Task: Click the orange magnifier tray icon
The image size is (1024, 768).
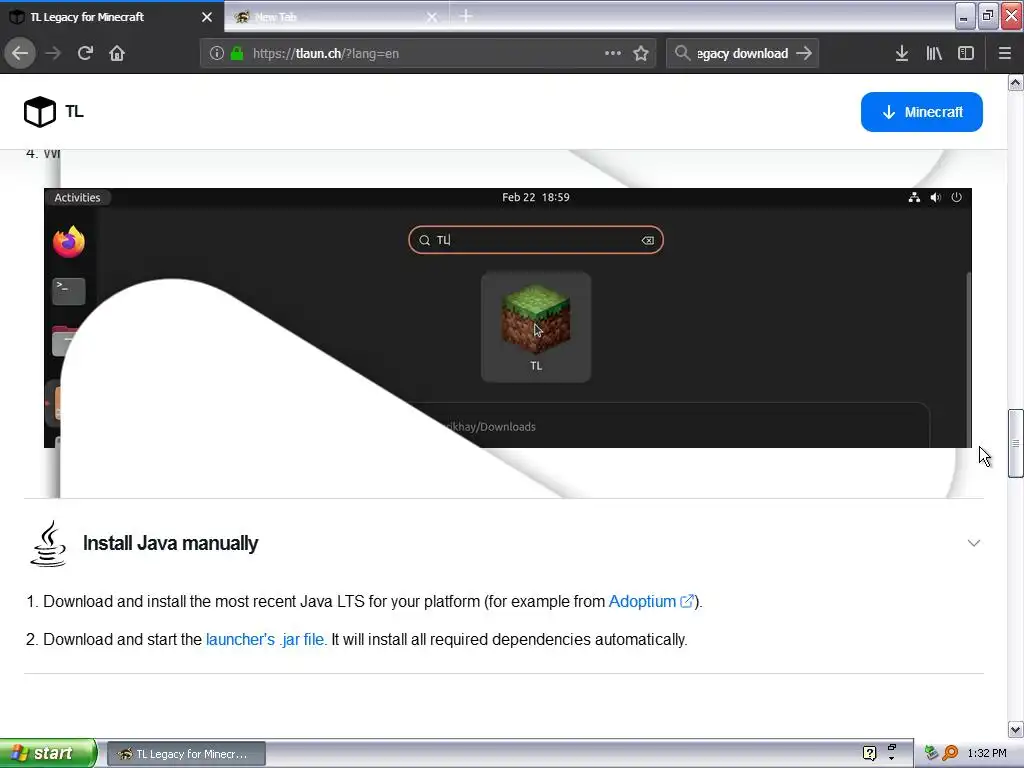Action: 950,754
